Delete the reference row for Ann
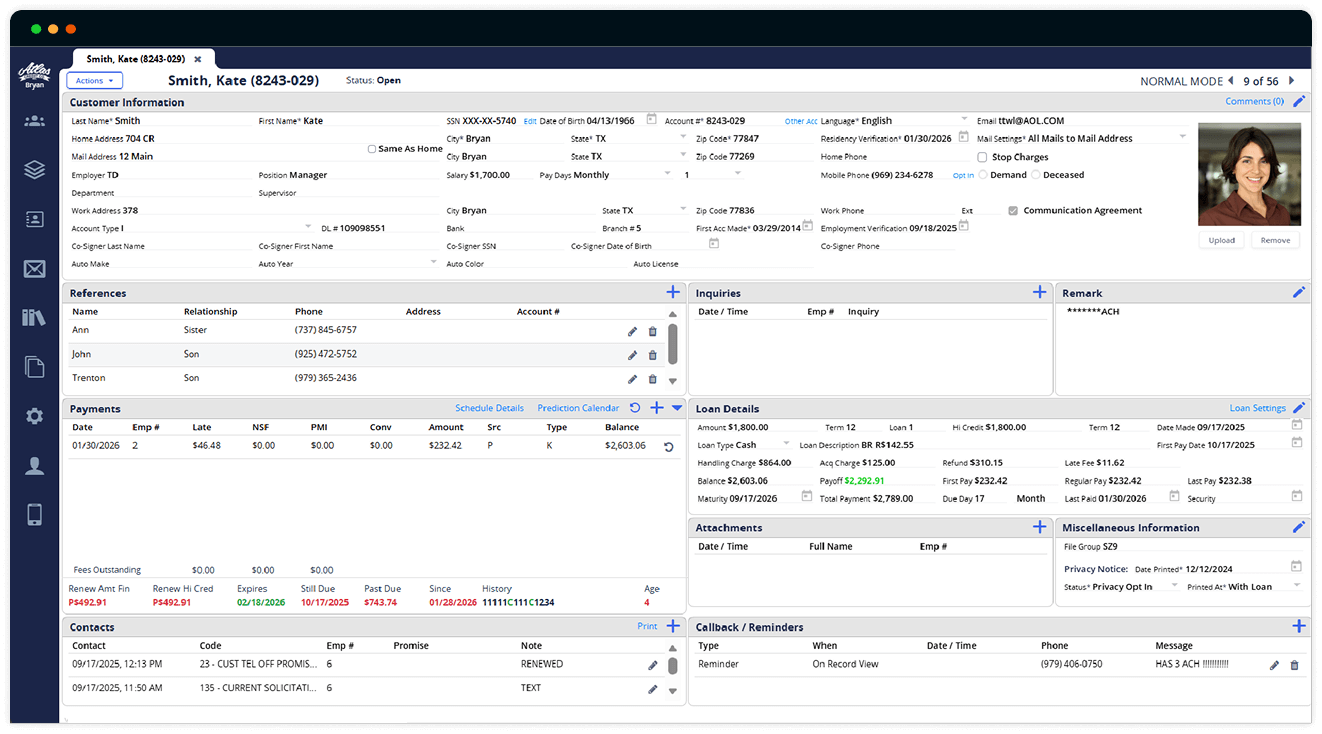The image size is (1322, 734). pos(653,331)
